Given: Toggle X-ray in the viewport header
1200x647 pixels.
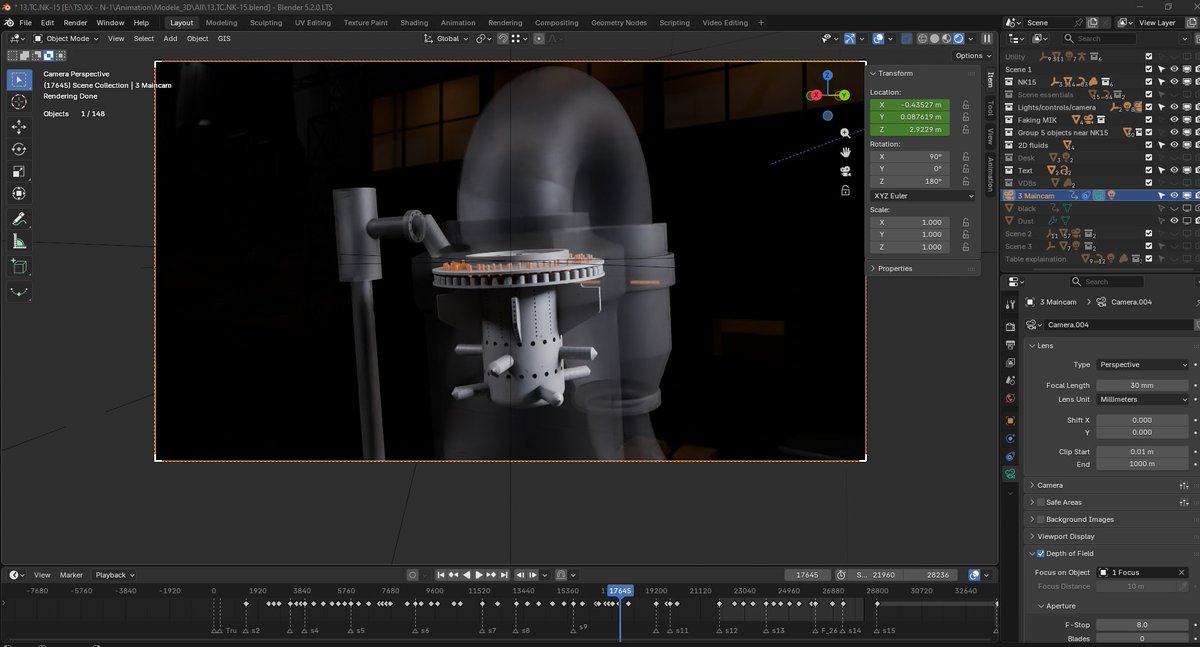Looking at the screenshot, I should (x=905, y=38).
